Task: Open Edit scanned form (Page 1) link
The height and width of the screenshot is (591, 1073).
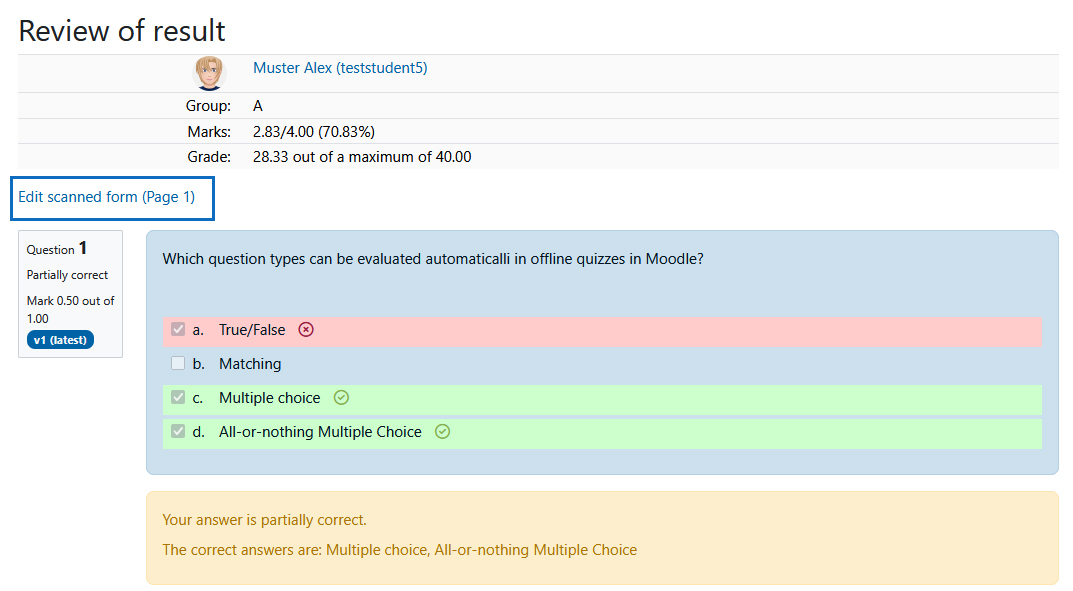Action: click(x=106, y=197)
